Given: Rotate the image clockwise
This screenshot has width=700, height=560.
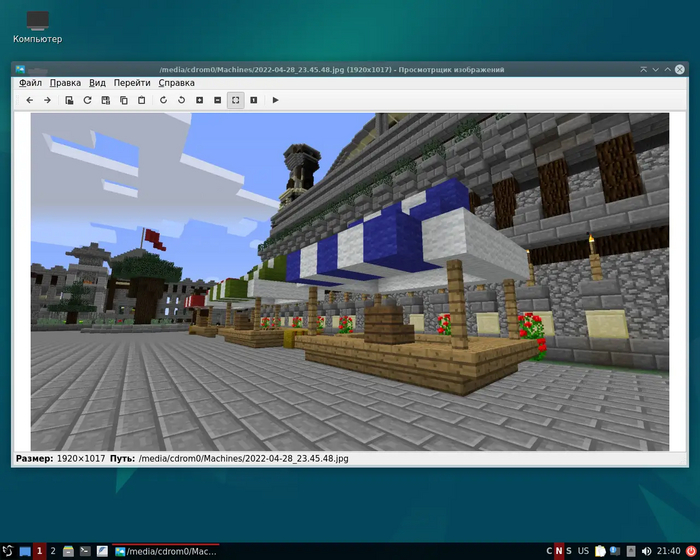Looking at the screenshot, I should pos(163,100).
